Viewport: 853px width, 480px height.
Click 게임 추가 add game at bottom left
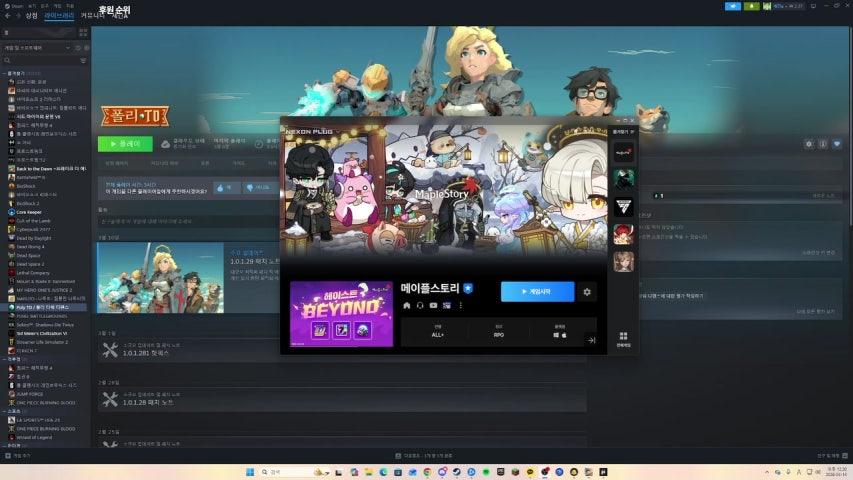(x=18, y=456)
